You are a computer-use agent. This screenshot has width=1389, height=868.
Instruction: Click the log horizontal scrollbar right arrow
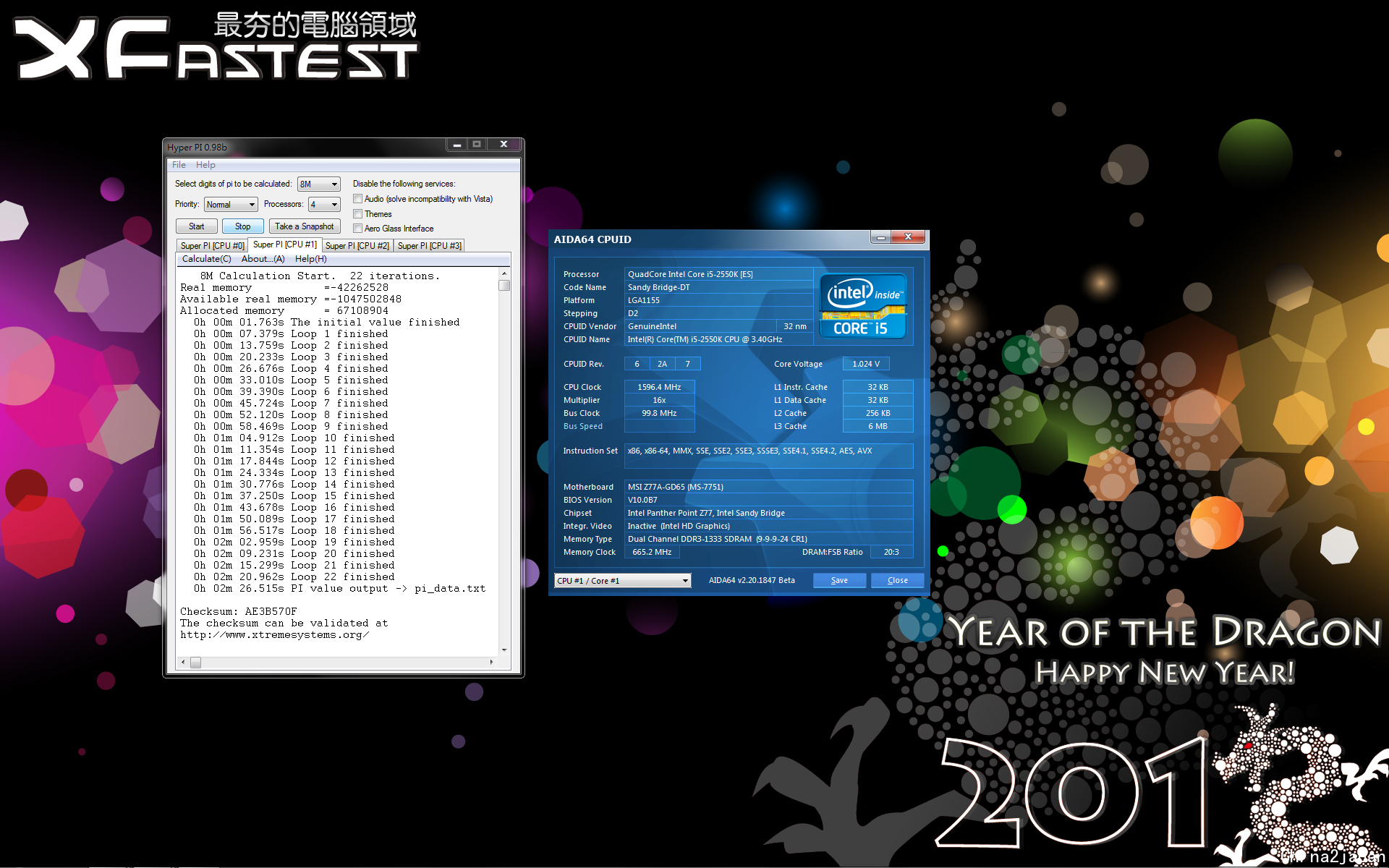tap(492, 662)
